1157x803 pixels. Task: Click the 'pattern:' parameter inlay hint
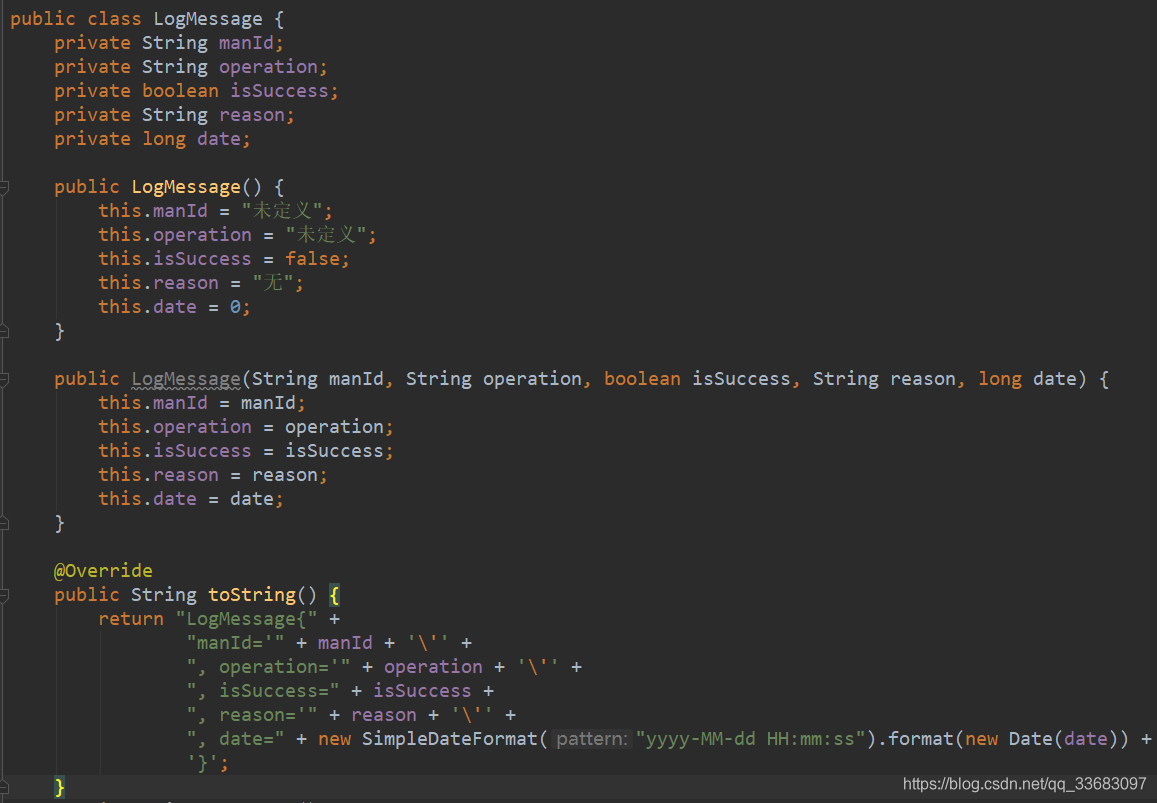point(592,740)
